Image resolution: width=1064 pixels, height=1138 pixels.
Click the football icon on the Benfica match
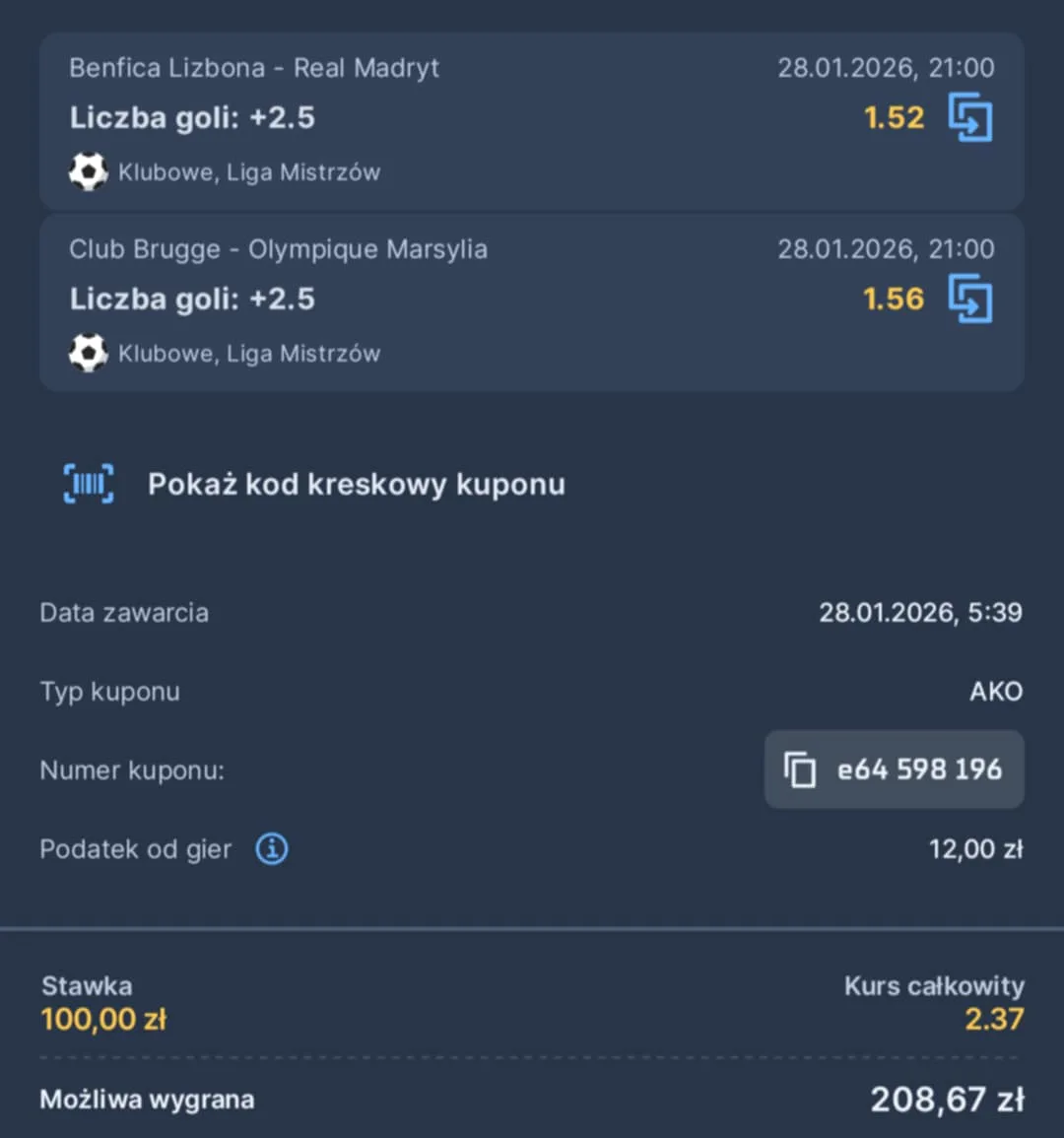[x=88, y=171]
